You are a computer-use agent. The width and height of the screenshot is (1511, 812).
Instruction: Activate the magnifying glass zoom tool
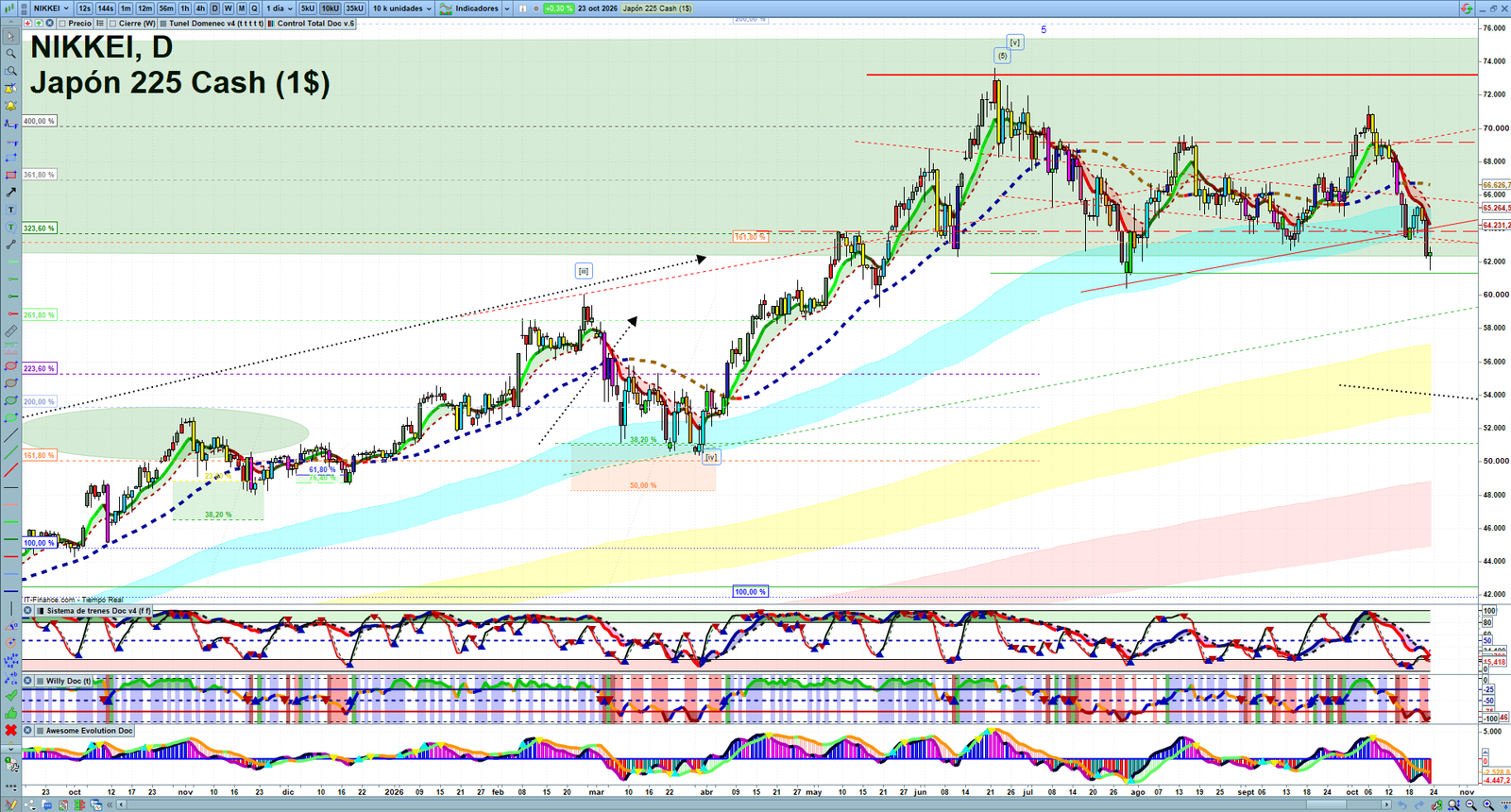point(10,54)
